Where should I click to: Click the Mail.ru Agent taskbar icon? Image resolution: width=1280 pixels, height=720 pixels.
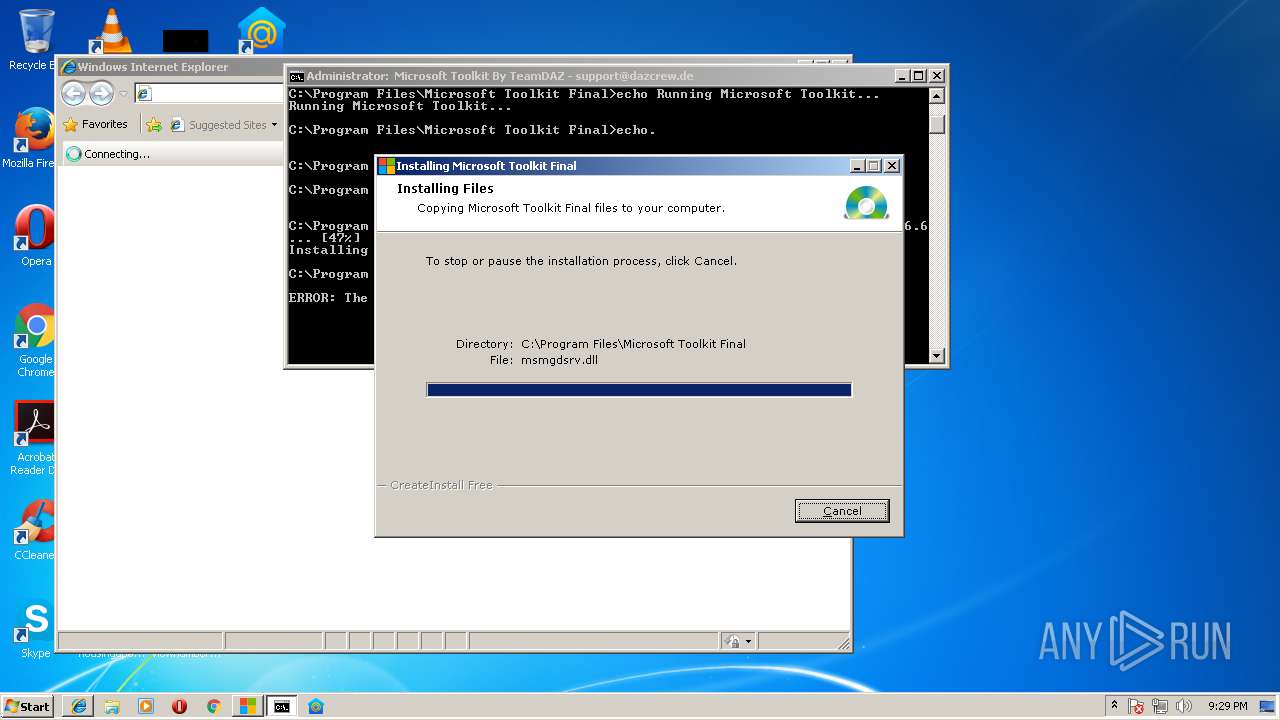tap(316, 706)
